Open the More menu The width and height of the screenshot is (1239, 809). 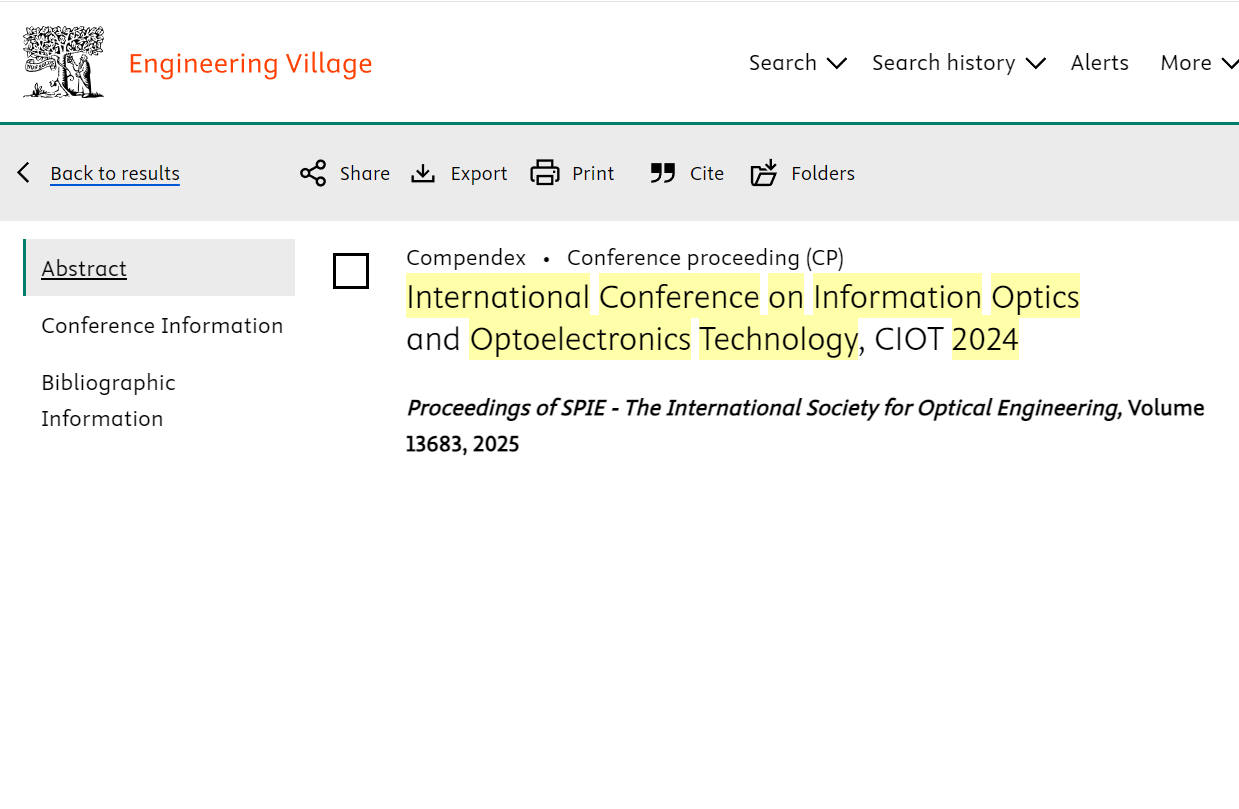pos(1186,62)
